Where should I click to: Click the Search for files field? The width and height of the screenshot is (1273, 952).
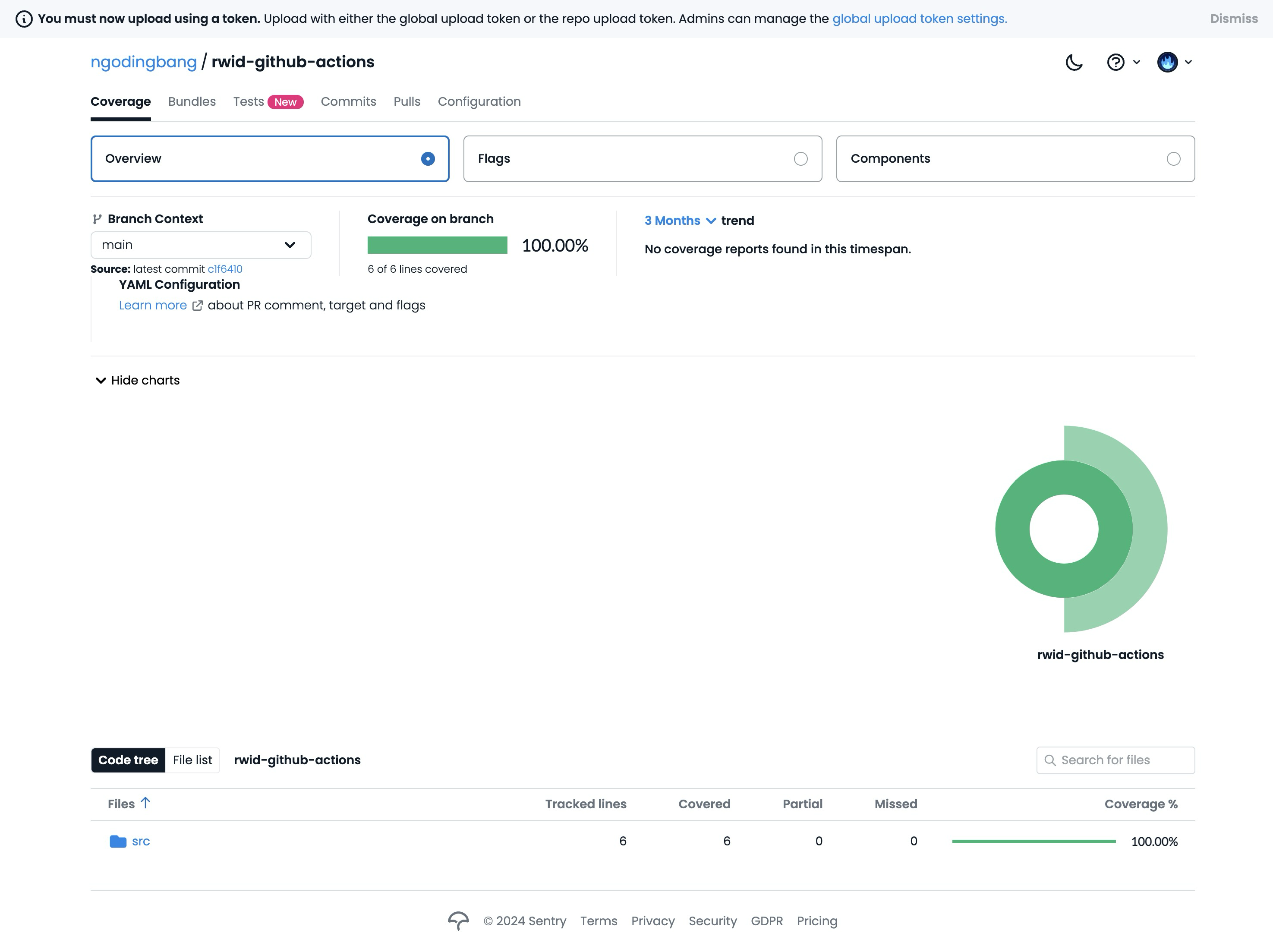1115,760
